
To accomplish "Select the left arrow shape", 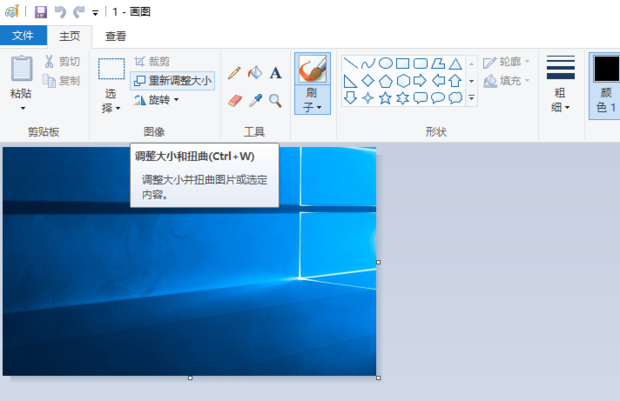I will [438, 81].
